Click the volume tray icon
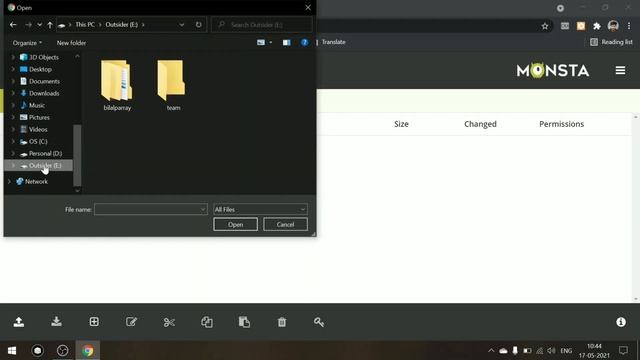 (x=551, y=351)
